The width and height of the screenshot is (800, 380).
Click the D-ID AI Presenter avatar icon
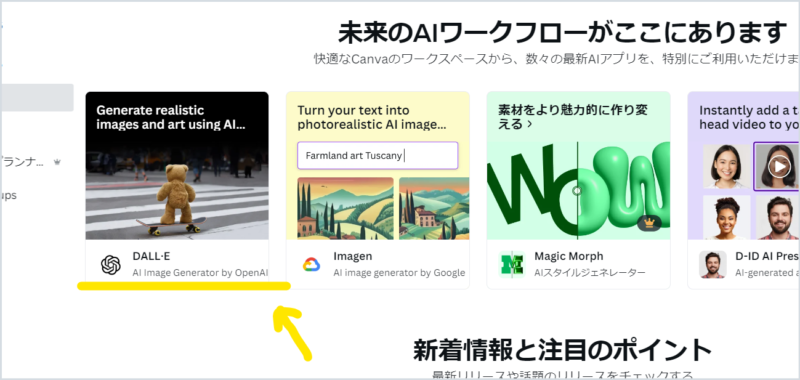tap(712, 265)
